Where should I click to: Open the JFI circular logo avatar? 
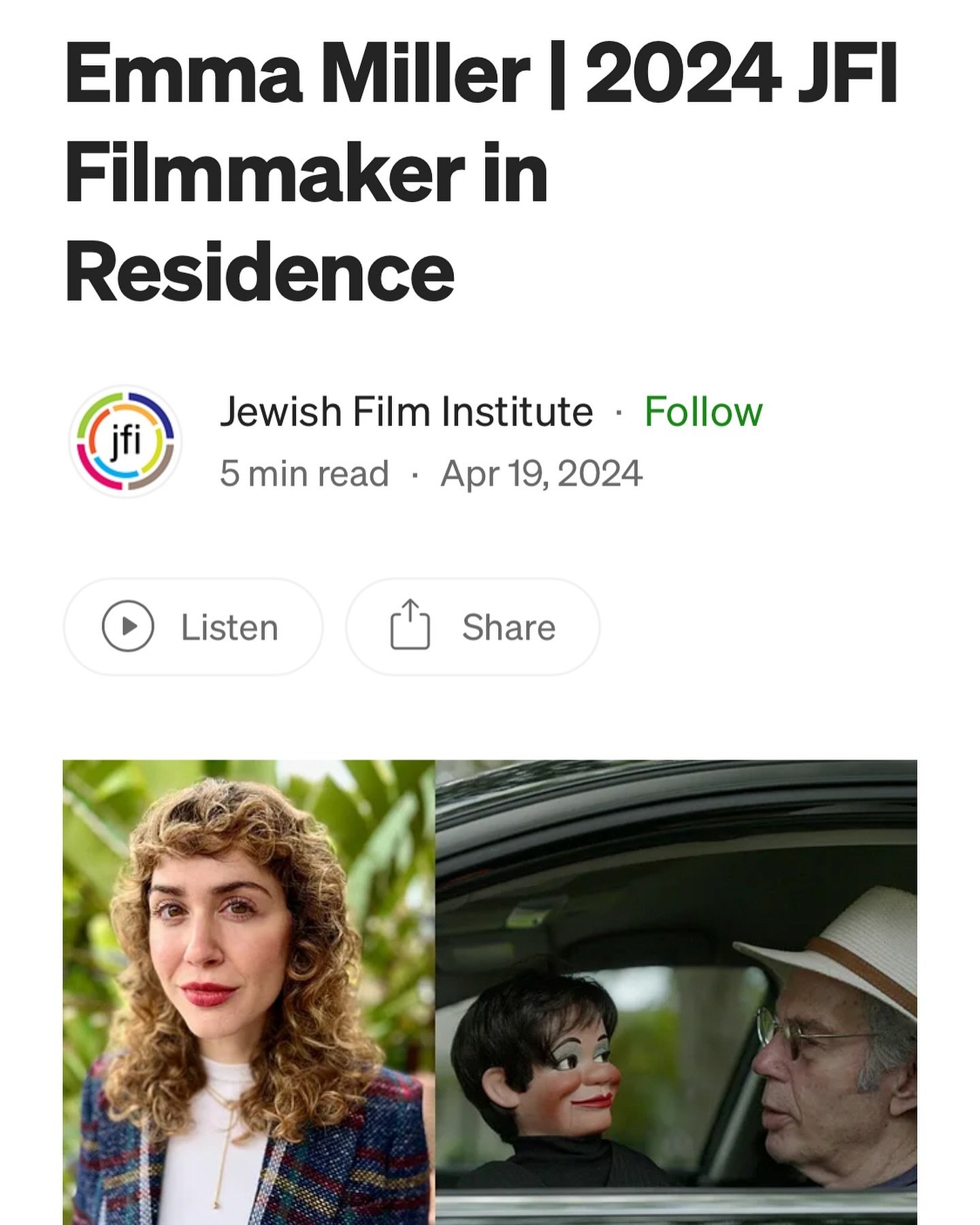125,441
